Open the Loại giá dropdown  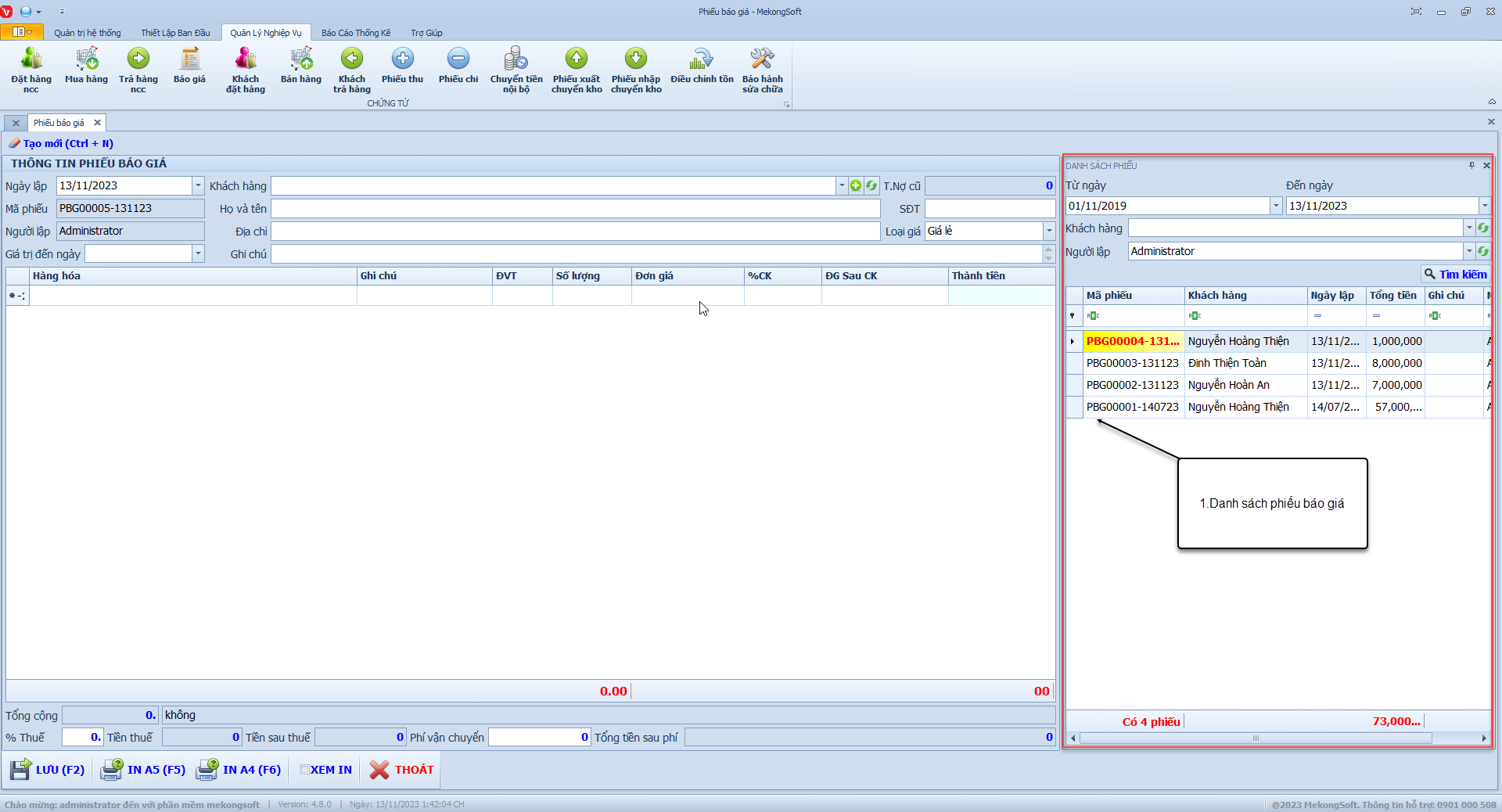pos(1049,231)
